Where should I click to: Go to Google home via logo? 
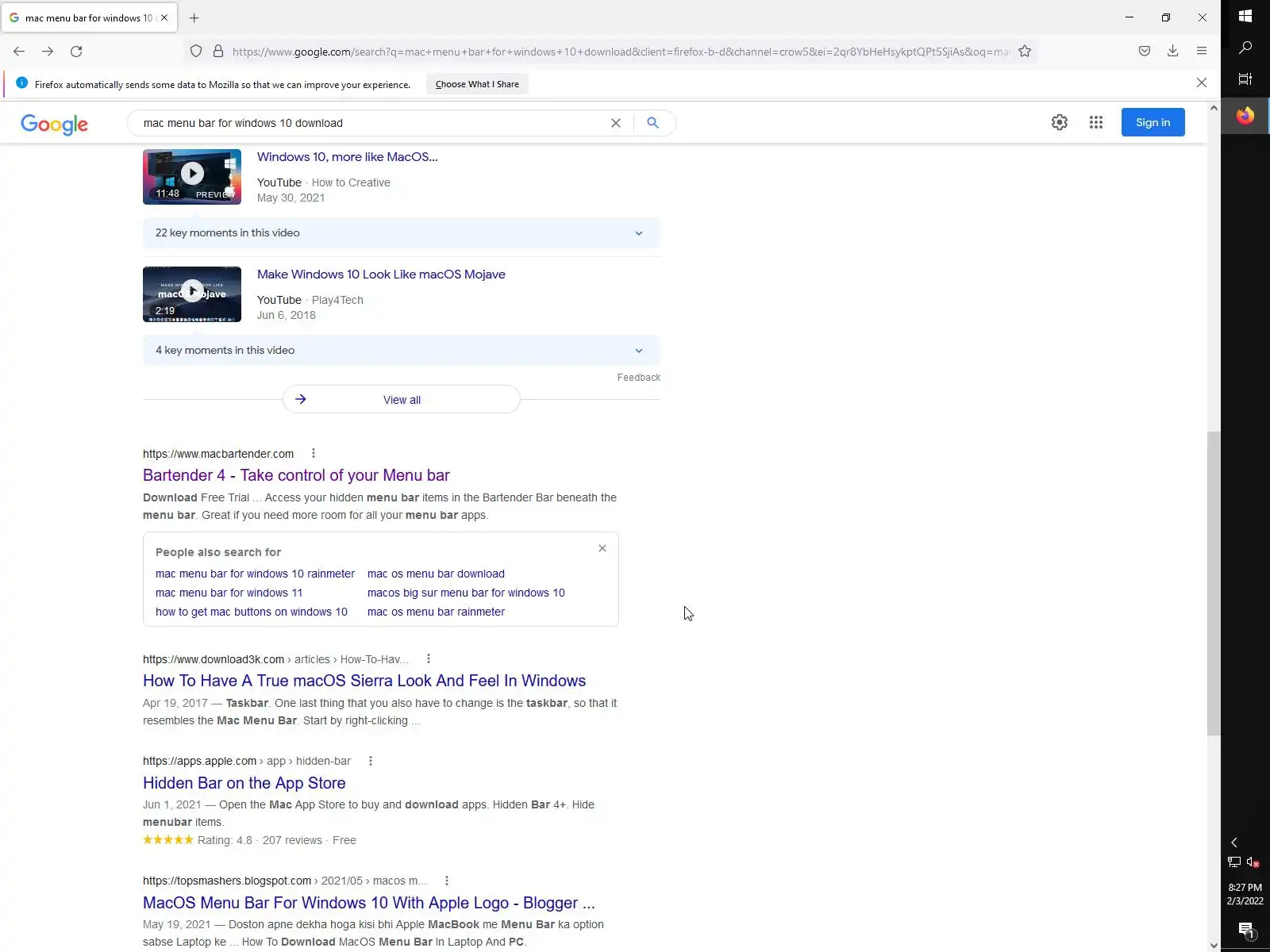point(54,124)
